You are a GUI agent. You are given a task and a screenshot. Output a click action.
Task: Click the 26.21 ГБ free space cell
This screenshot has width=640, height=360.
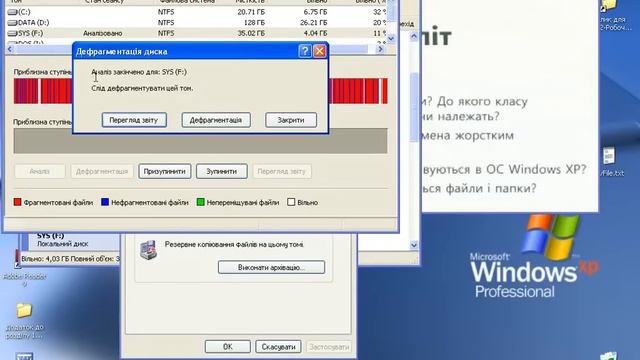click(313, 22)
